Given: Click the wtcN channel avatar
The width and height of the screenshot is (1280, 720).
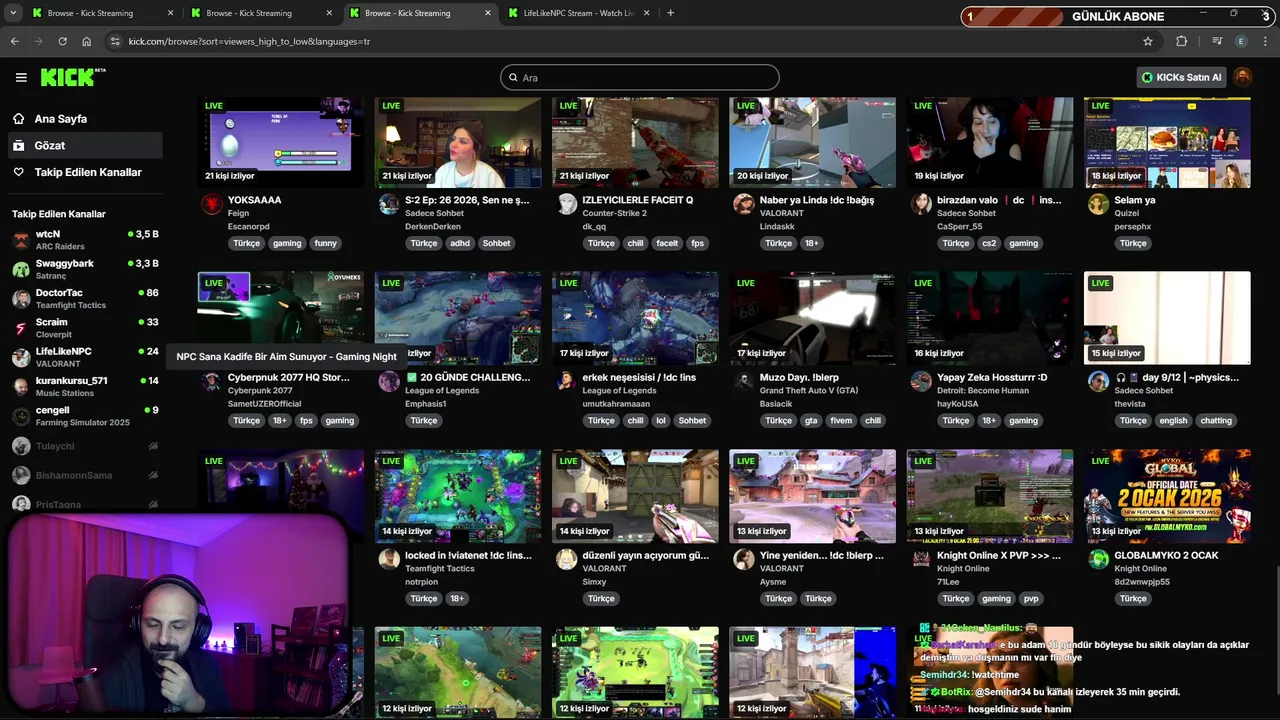Looking at the screenshot, I should pos(21,240).
